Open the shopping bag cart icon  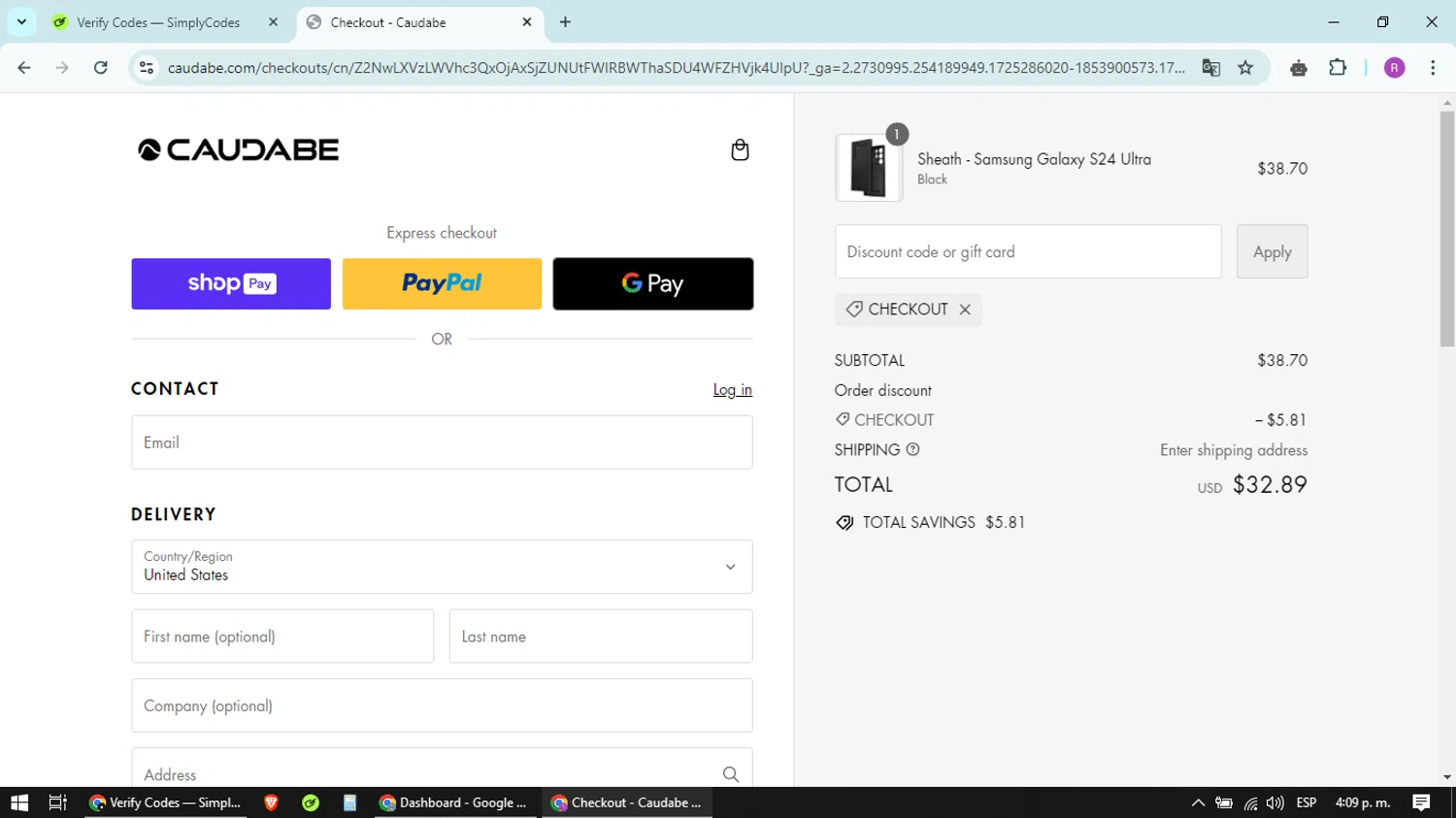pyautogui.click(x=740, y=149)
